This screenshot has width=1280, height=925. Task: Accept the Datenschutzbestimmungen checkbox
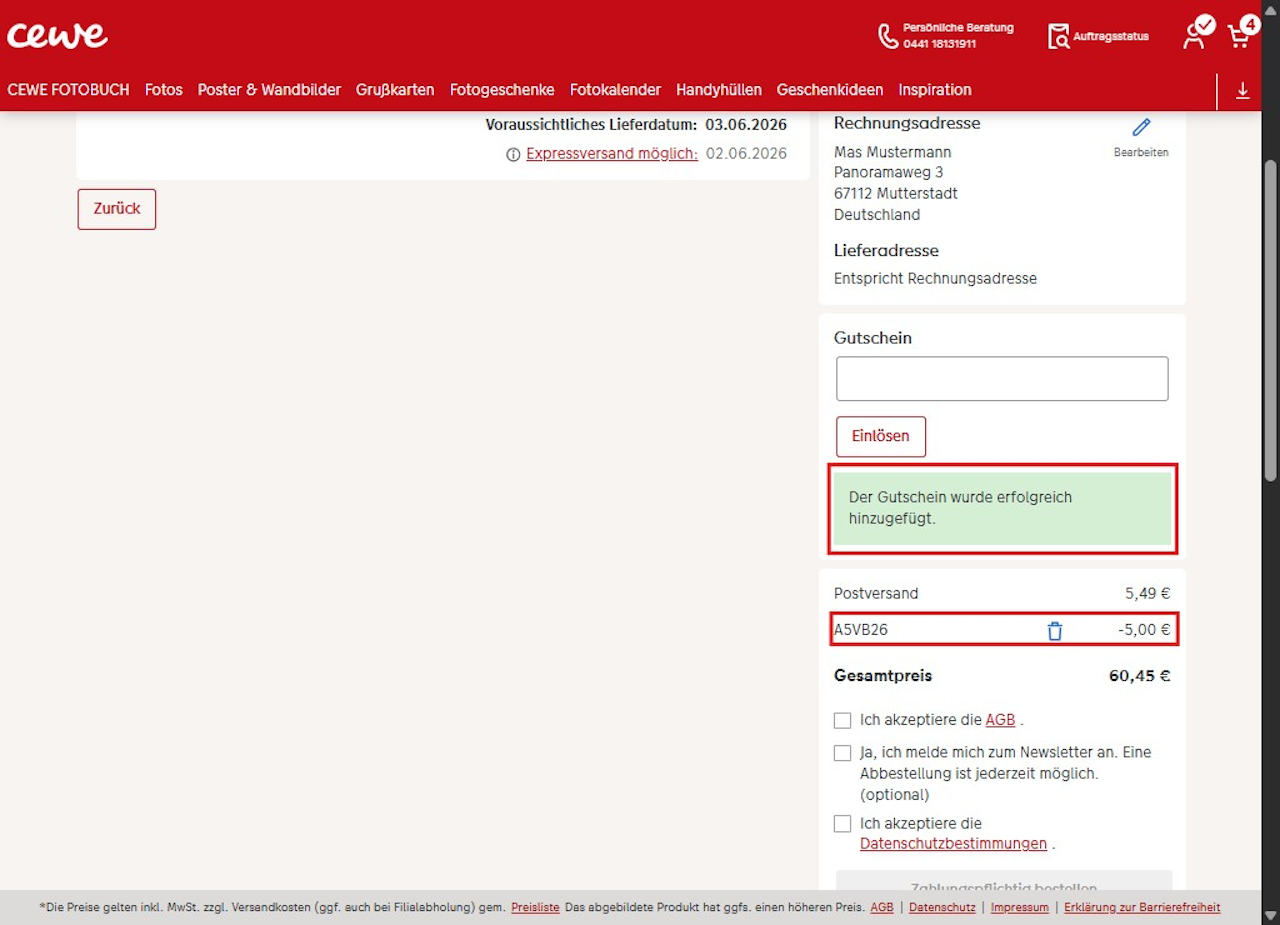842,824
